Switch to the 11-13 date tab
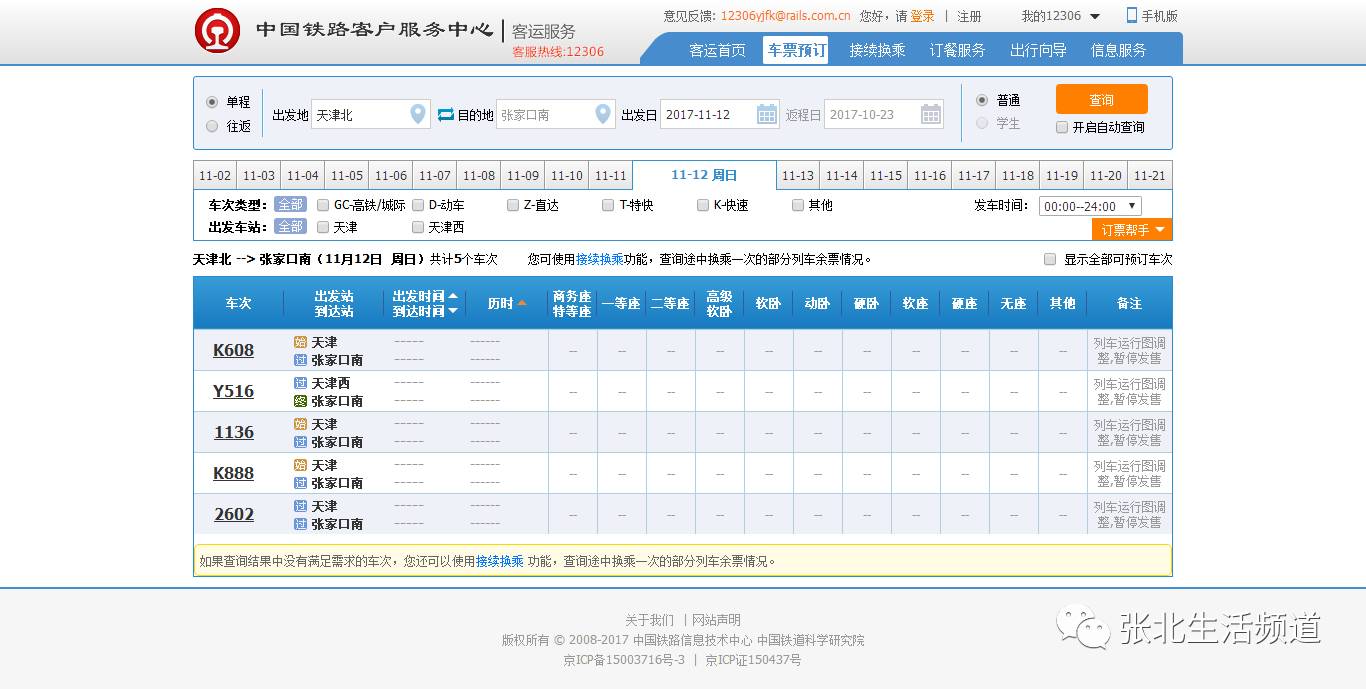Screen dimensions: 1366x689 click(x=798, y=176)
